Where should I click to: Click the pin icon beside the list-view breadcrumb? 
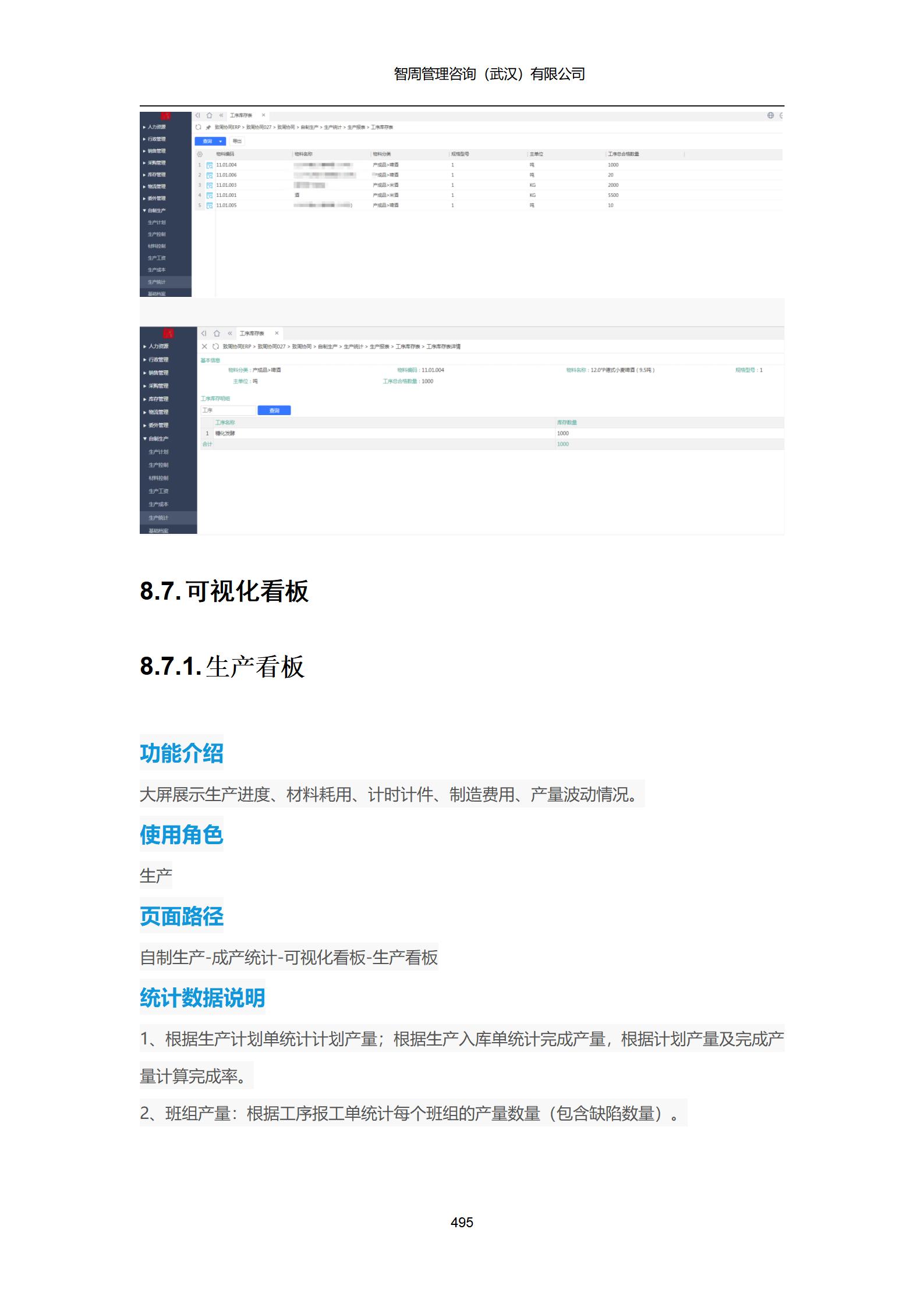click(208, 127)
